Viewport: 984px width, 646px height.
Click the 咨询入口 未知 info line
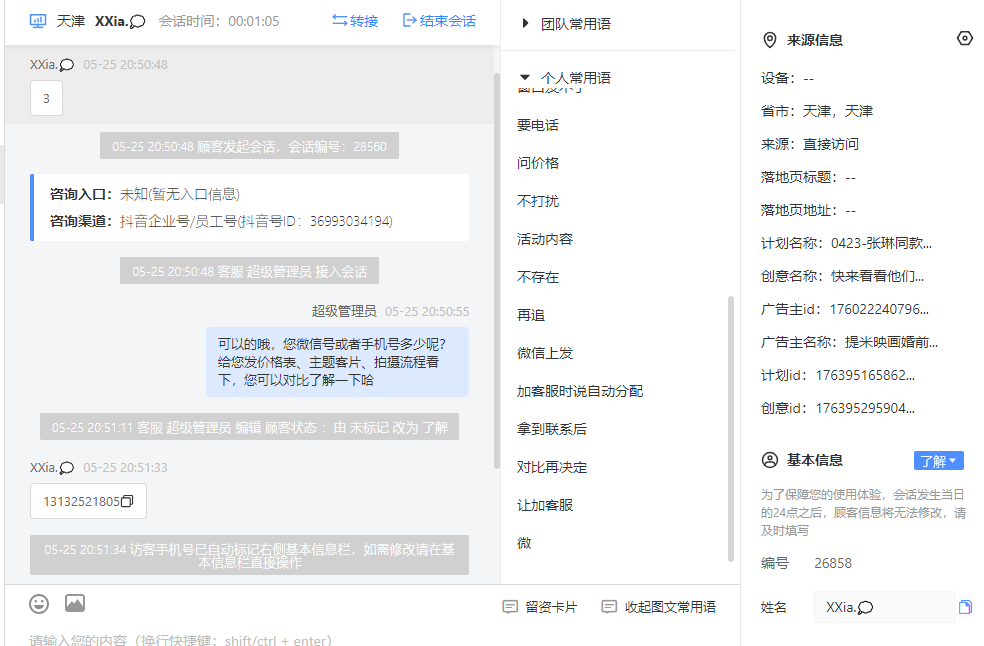click(x=145, y=195)
